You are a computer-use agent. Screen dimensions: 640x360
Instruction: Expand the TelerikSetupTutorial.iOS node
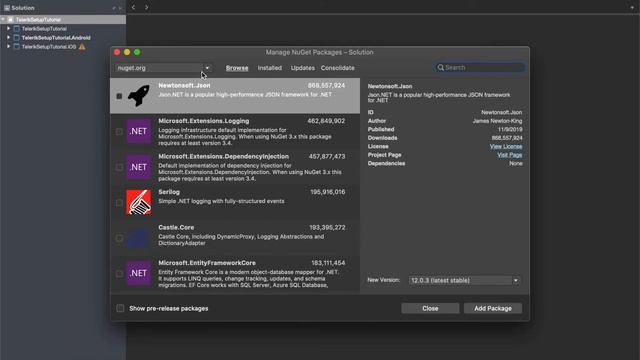(x=8, y=47)
